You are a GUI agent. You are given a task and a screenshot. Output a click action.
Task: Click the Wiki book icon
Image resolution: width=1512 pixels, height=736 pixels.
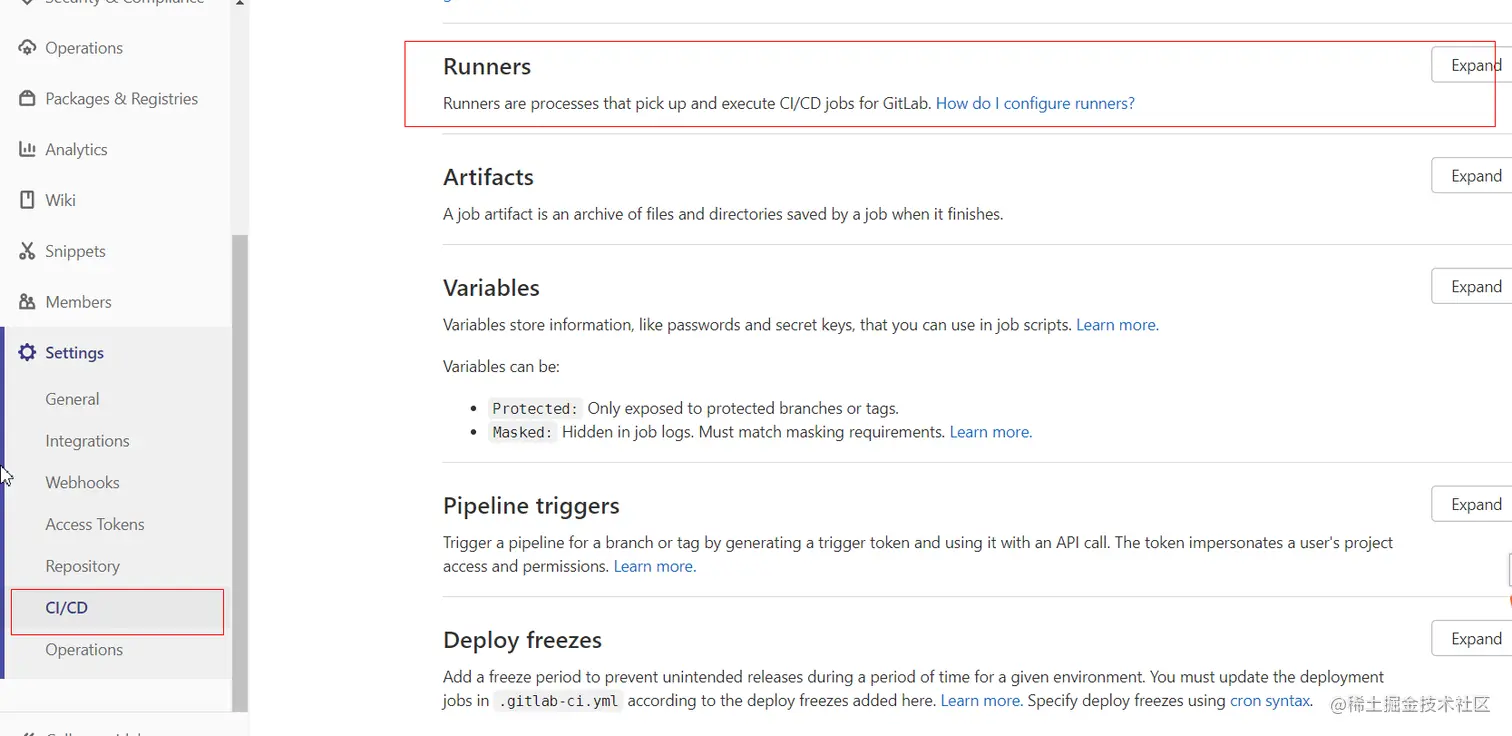click(27, 200)
